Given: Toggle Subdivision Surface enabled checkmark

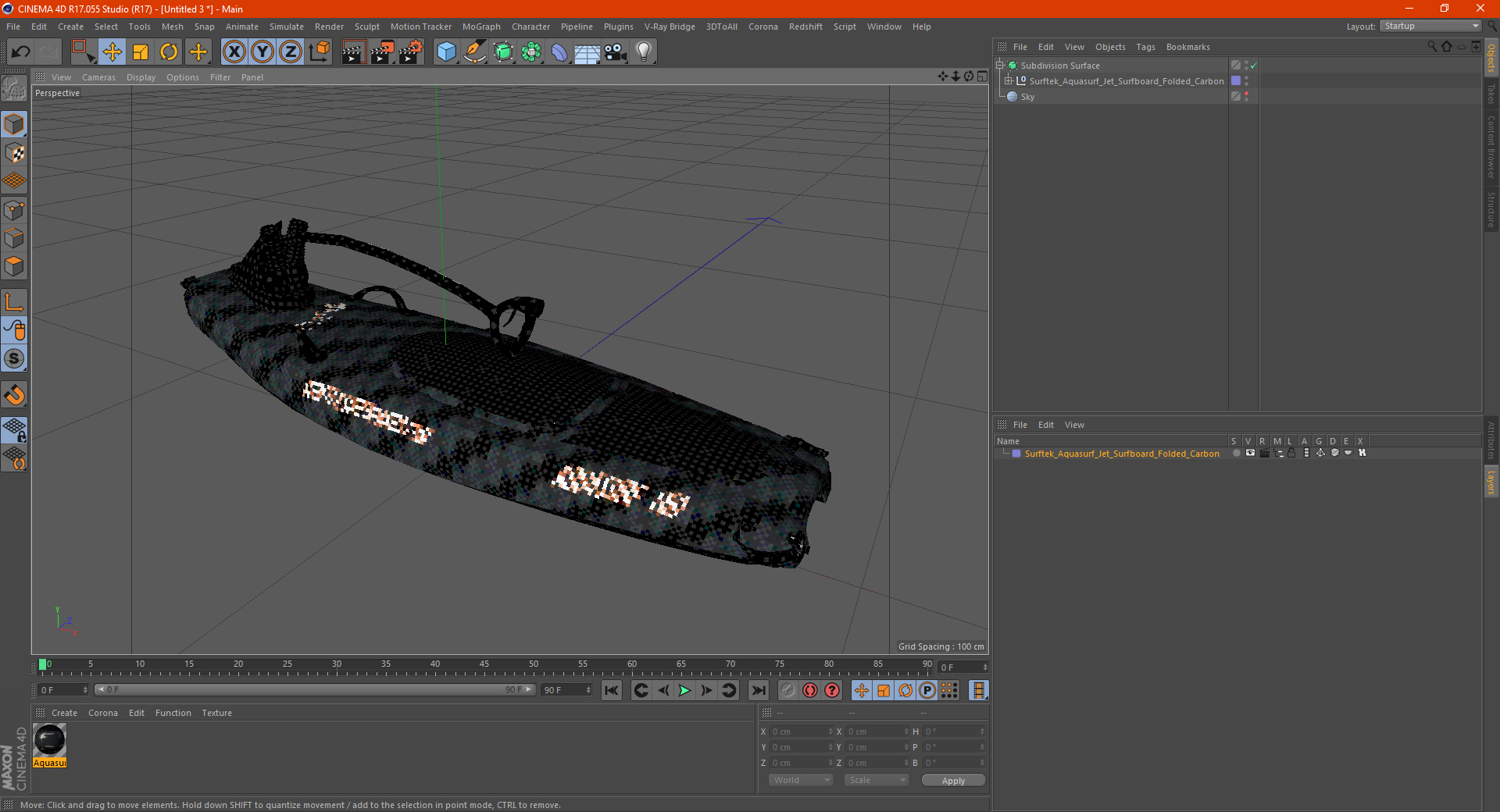Looking at the screenshot, I should (x=1254, y=66).
